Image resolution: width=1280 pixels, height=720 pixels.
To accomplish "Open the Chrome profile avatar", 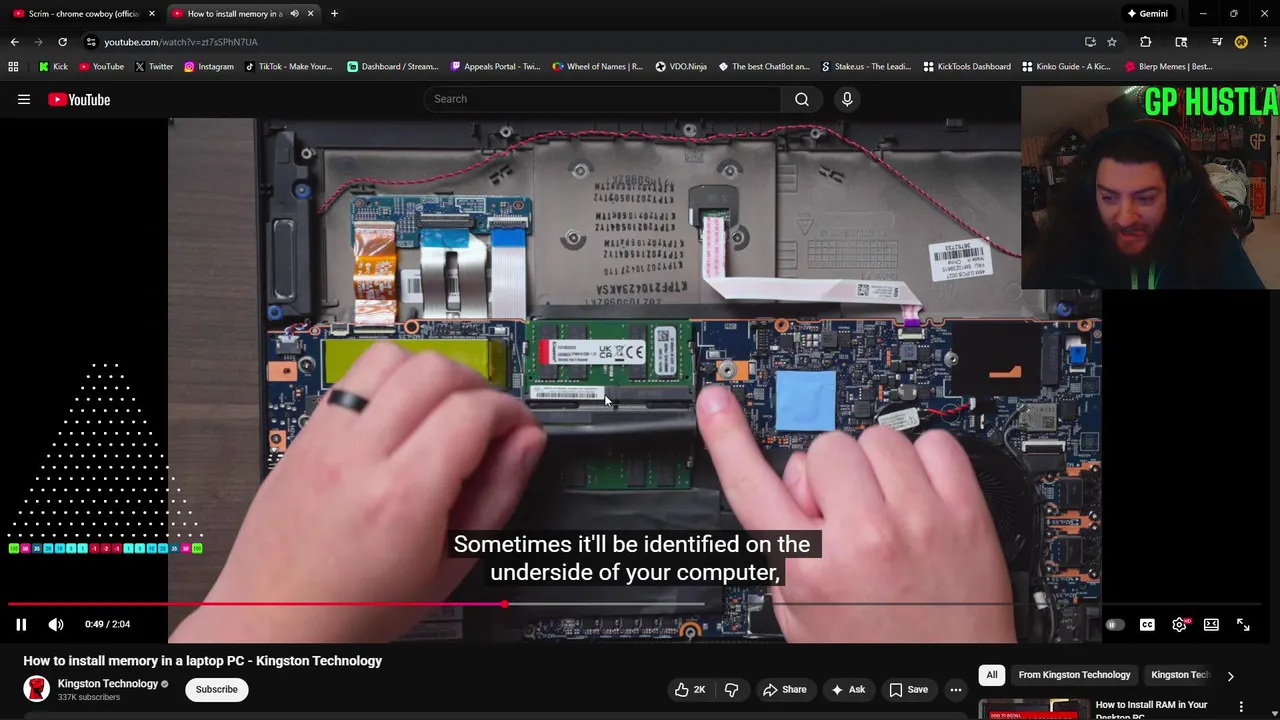I will click(x=1241, y=42).
